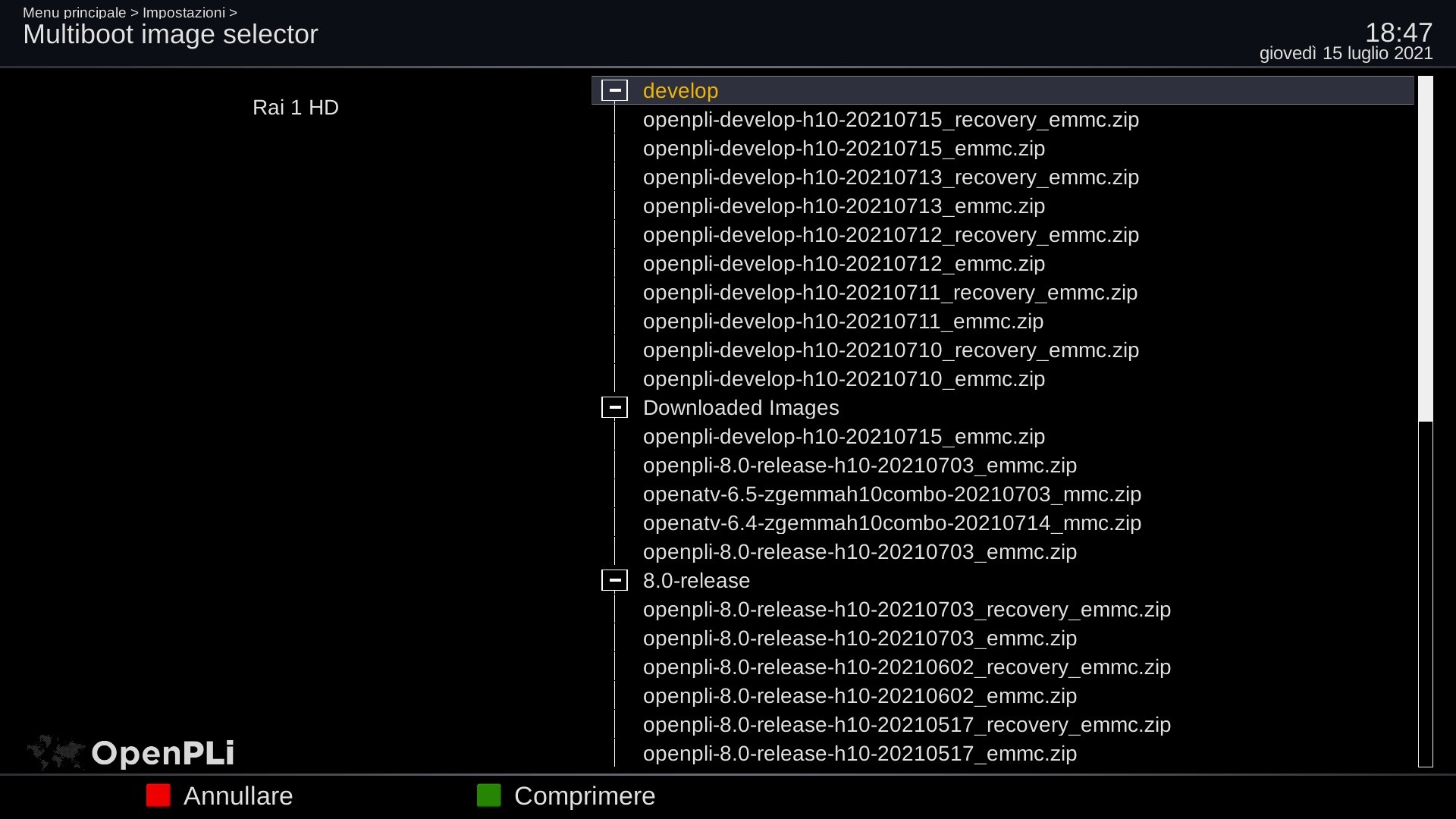
Task: Open Menu principale breadcrumb
Action: point(74,13)
